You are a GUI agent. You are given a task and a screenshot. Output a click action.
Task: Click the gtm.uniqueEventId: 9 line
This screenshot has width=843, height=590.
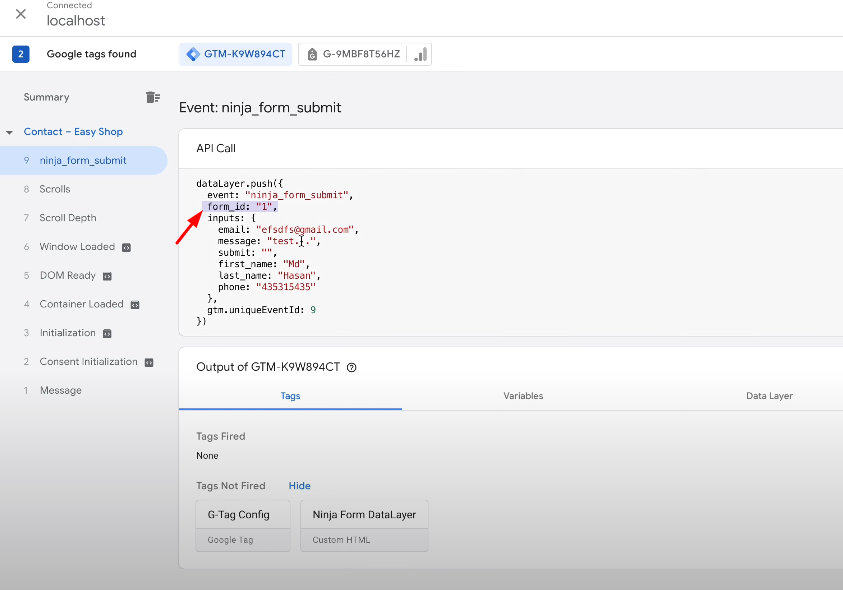262,310
